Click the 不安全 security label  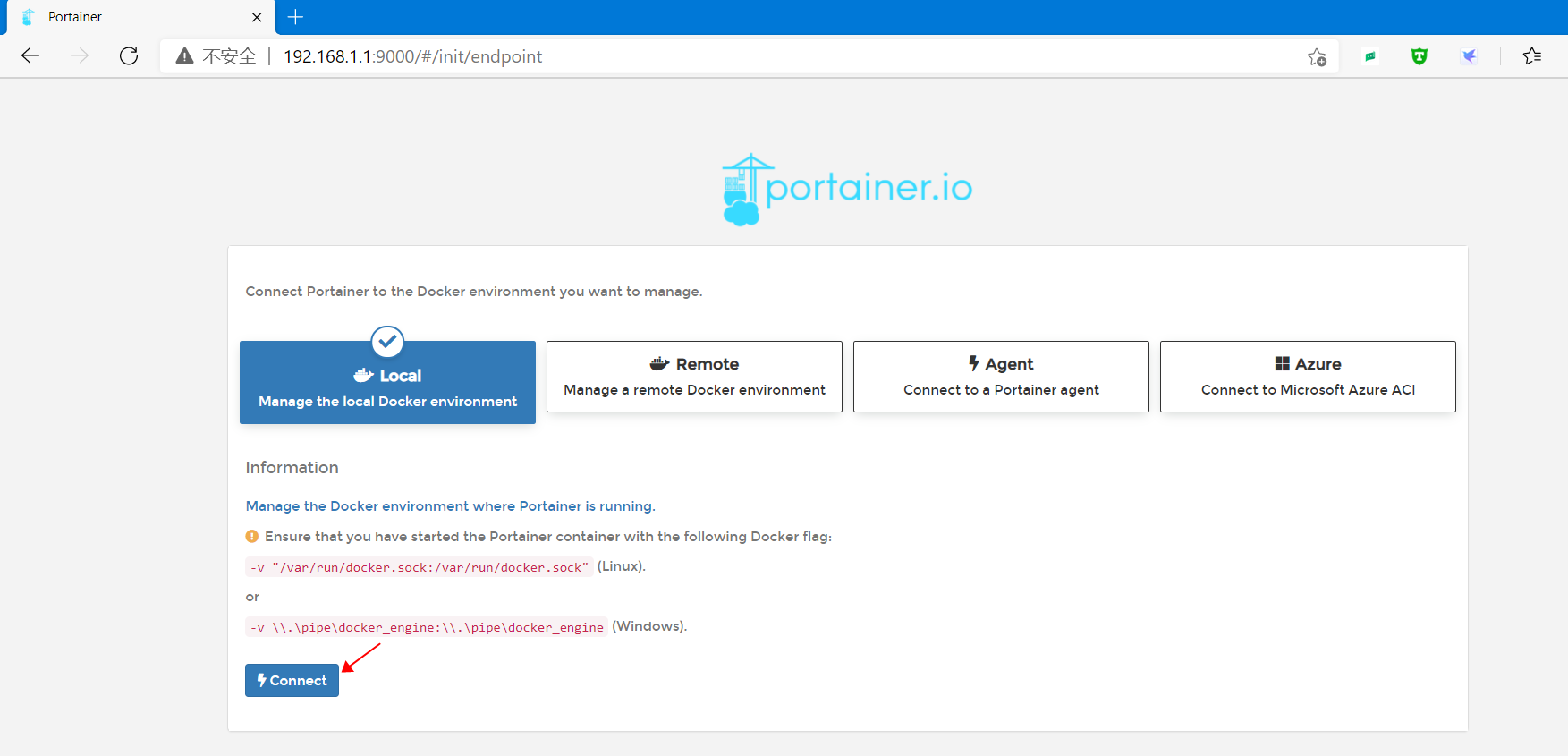pos(229,56)
